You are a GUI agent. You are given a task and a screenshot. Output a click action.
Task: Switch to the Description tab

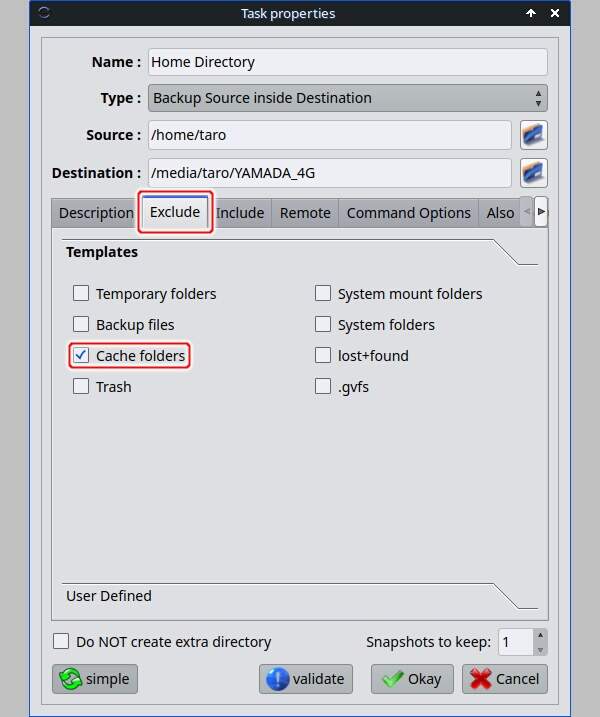[96, 213]
